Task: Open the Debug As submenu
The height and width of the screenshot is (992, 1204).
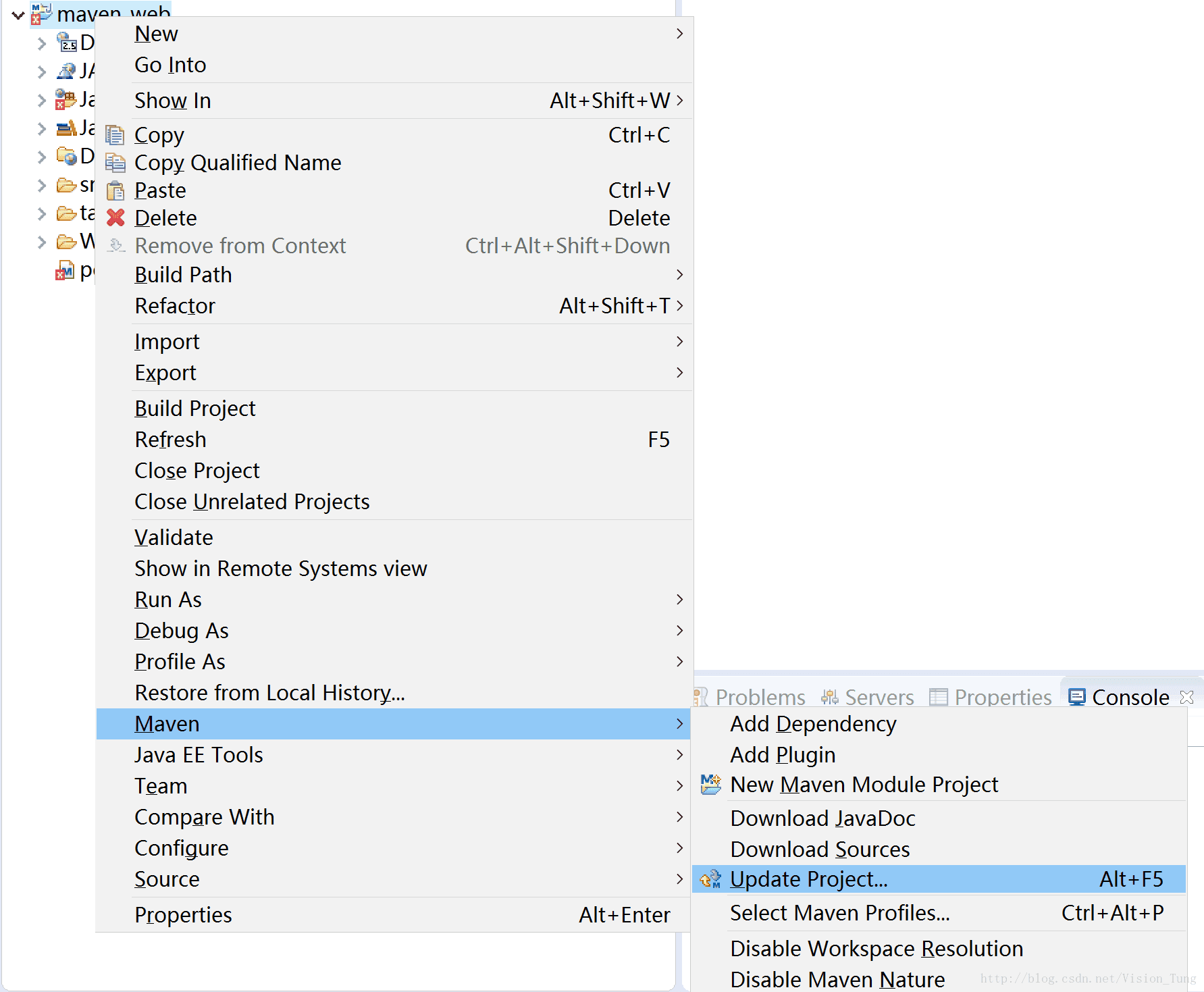Action: pyautogui.click(x=394, y=631)
